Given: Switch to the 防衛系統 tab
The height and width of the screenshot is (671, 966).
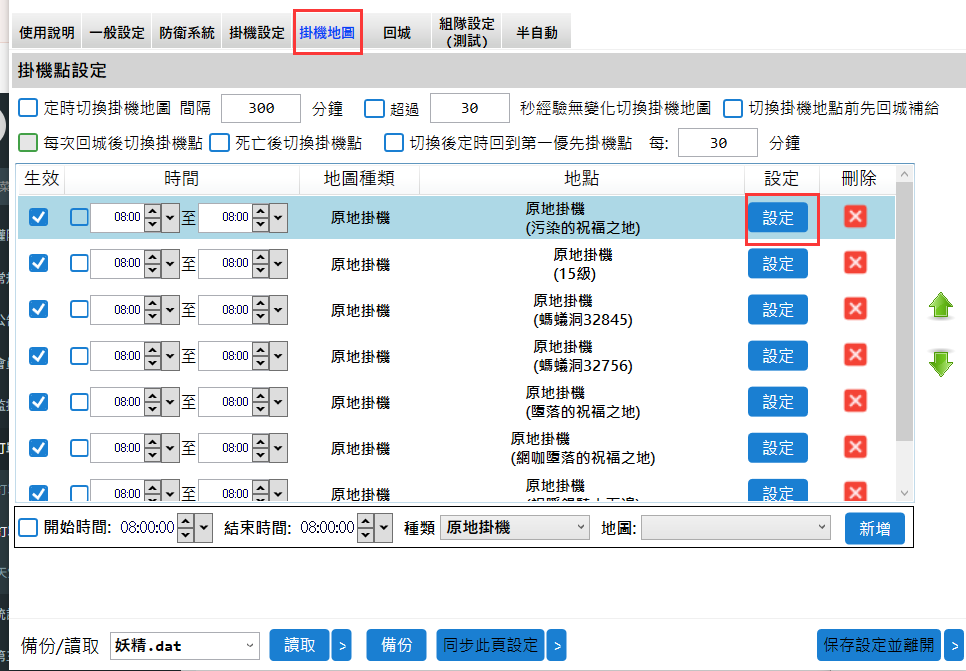Looking at the screenshot, I should [x=187, y=32].
